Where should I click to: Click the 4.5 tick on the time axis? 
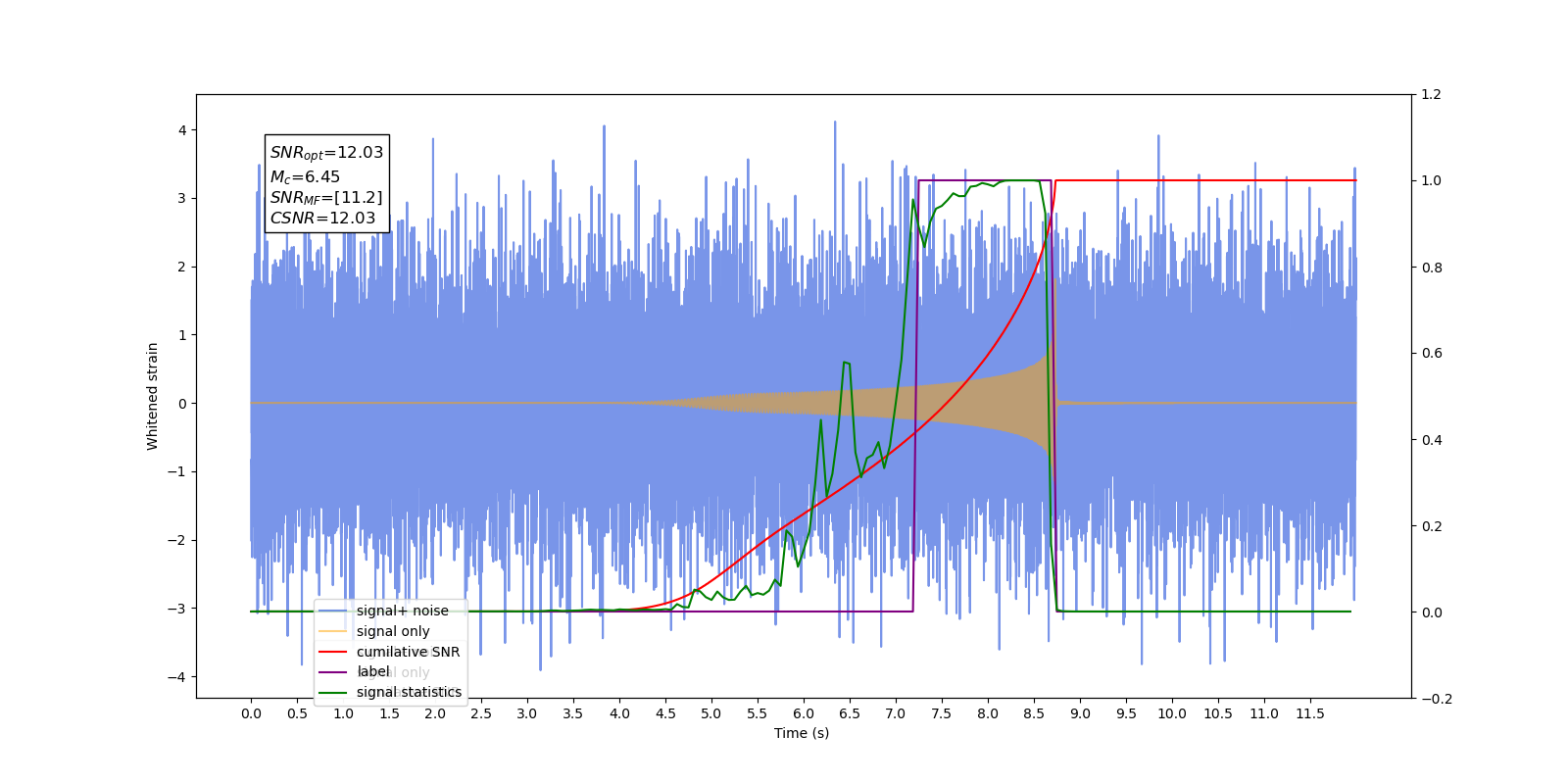665,713
